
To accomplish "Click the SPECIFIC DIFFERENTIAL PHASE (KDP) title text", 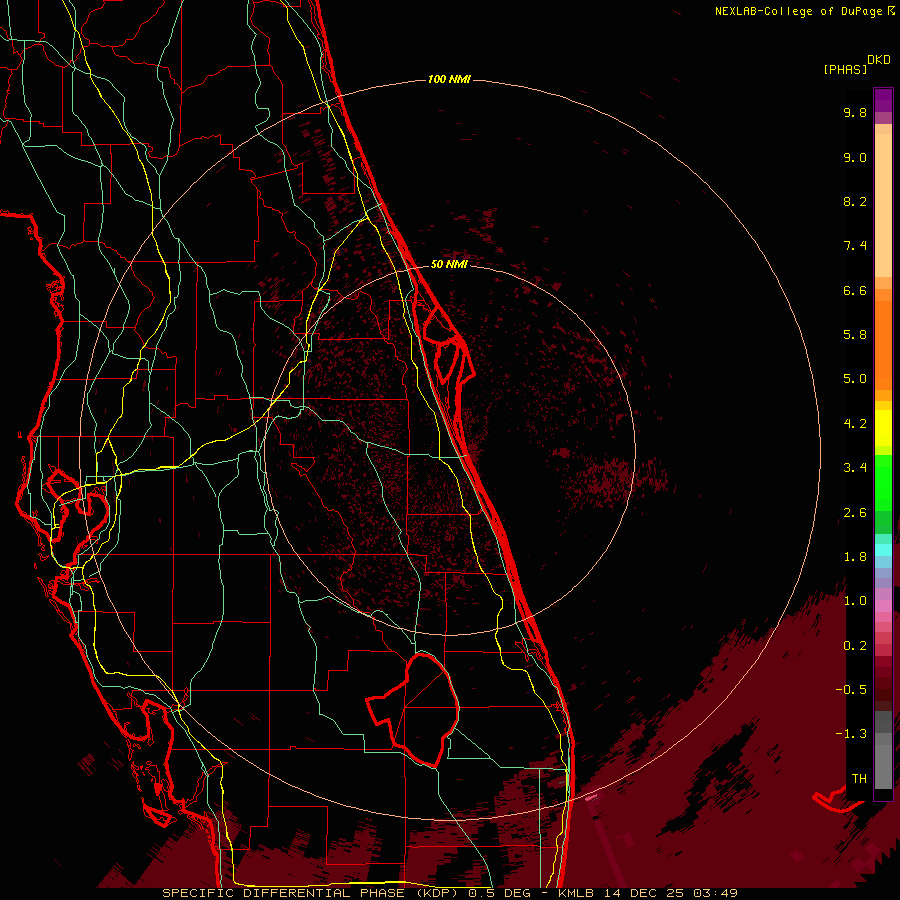I will pos(312,893).
